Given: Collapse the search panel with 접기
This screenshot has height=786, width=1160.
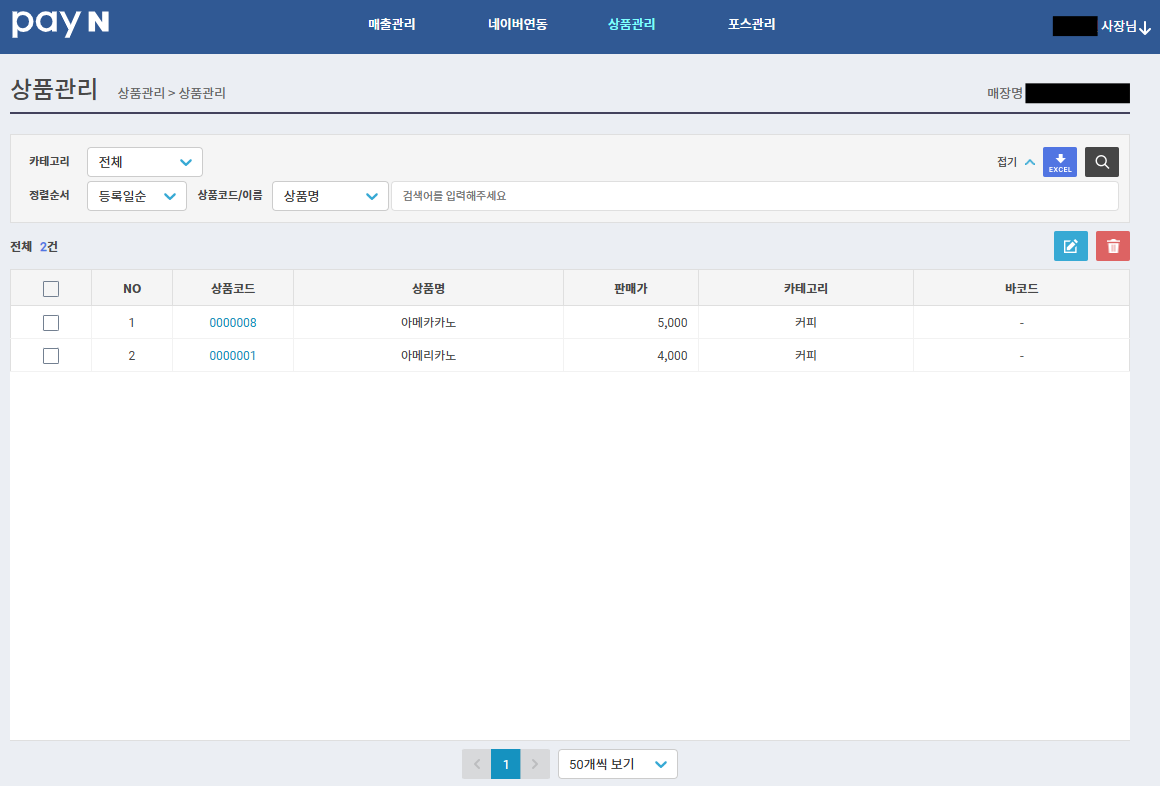Looking at the screenshot, I should [1016, 162].
